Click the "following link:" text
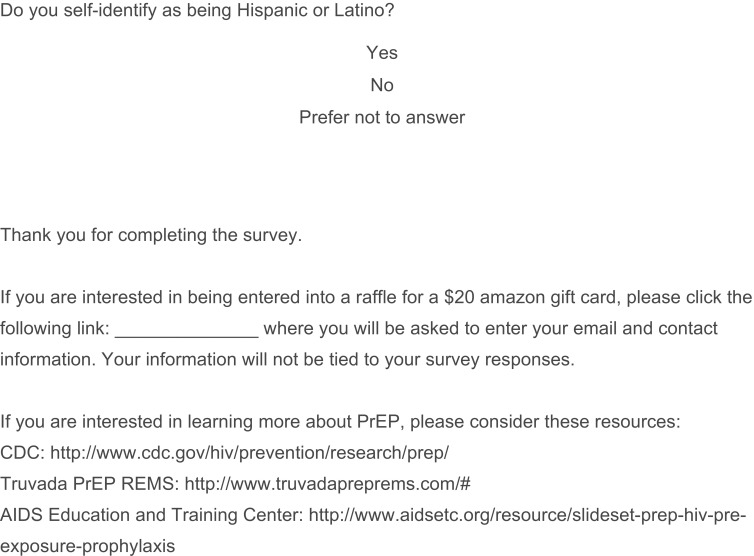754x556 pixels. tap(54, 329)
